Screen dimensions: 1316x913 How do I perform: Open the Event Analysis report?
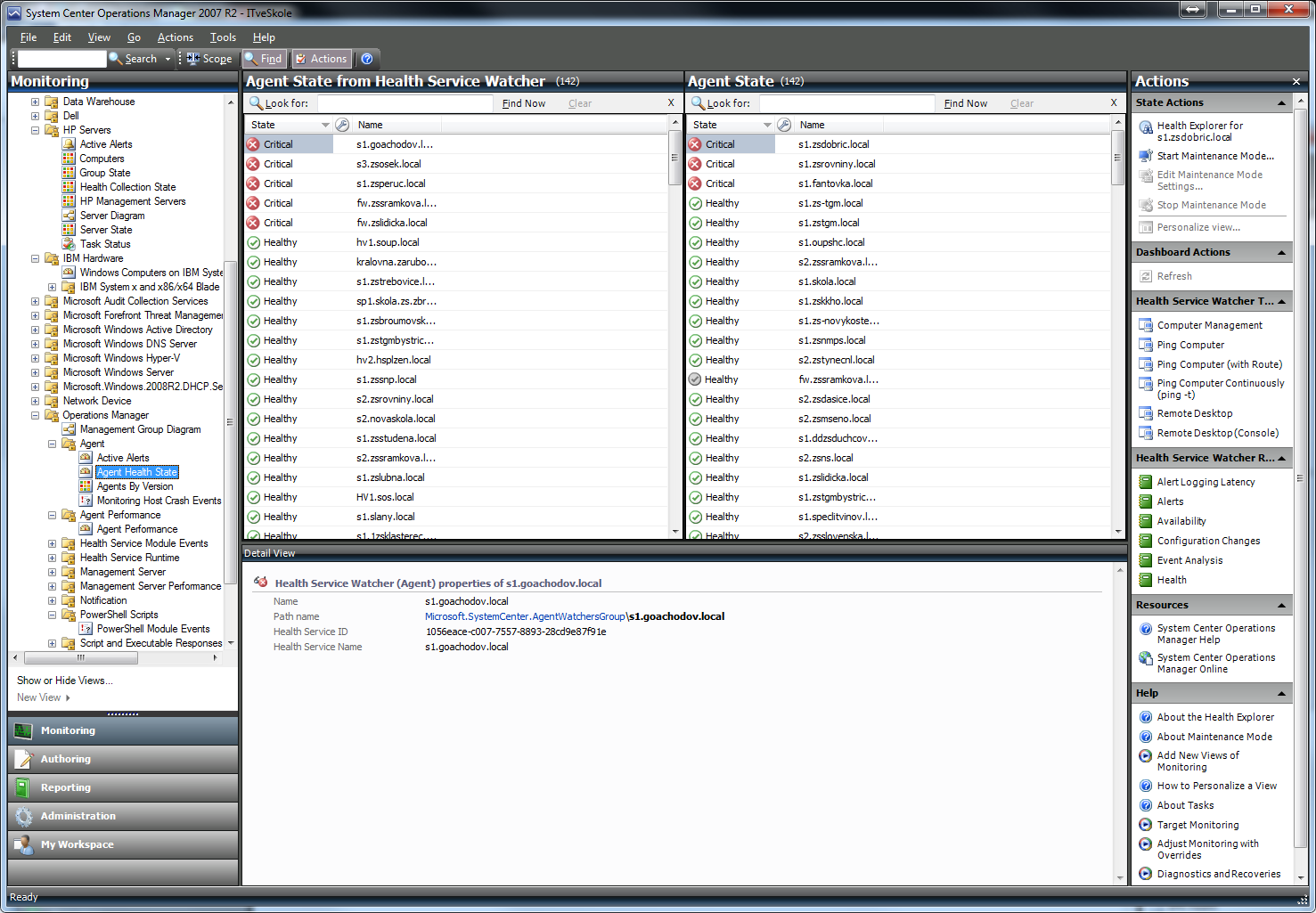point(1189,560)
